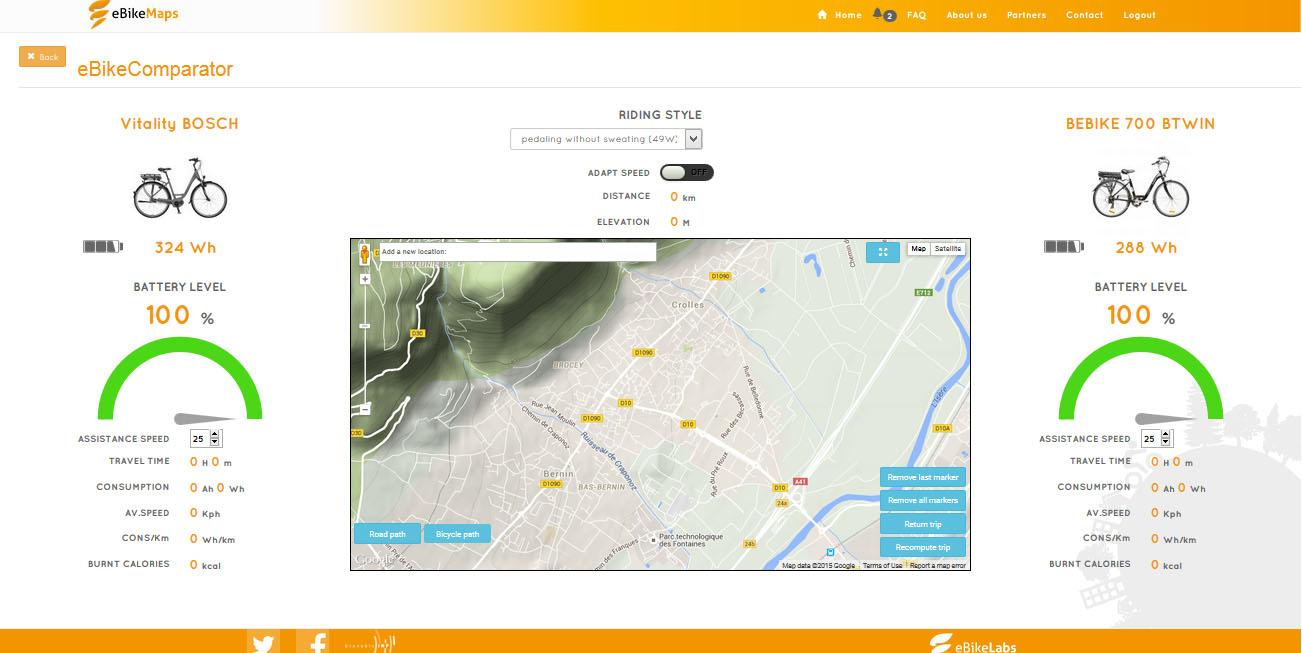Click the Return trip button

[x=923, y=524]
